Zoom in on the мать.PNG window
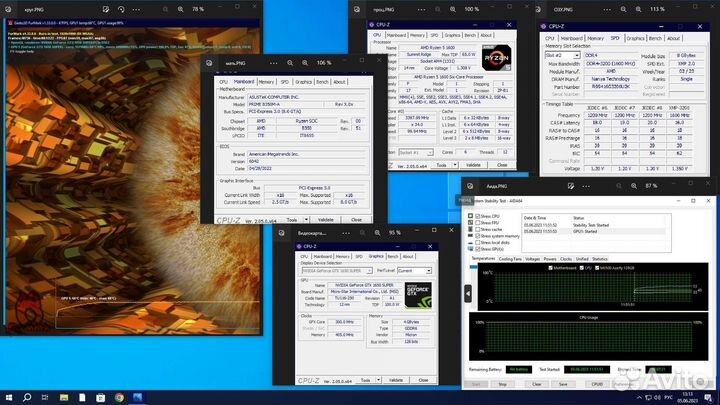Viewport: 720px width, 405px height. 305,63
